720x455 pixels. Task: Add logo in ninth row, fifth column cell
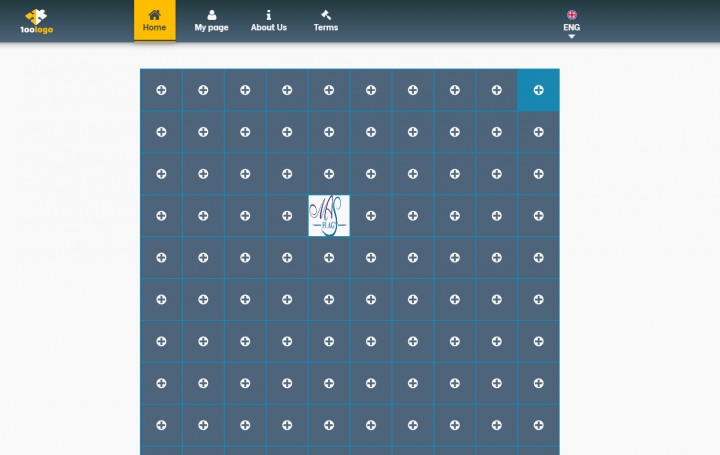pyautogui.click(x=329, y=425)
